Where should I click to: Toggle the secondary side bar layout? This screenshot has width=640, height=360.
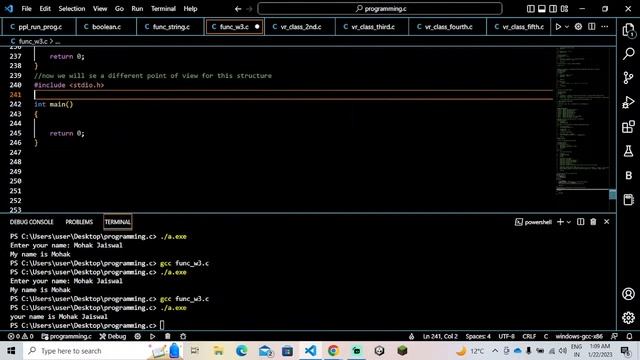(553, 9)
